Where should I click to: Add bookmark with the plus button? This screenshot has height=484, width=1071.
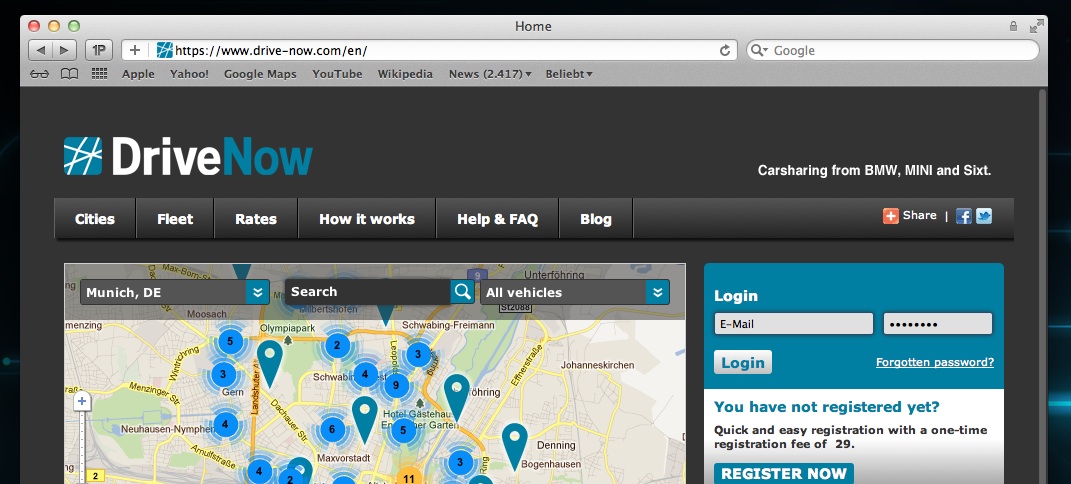point(135,50)
